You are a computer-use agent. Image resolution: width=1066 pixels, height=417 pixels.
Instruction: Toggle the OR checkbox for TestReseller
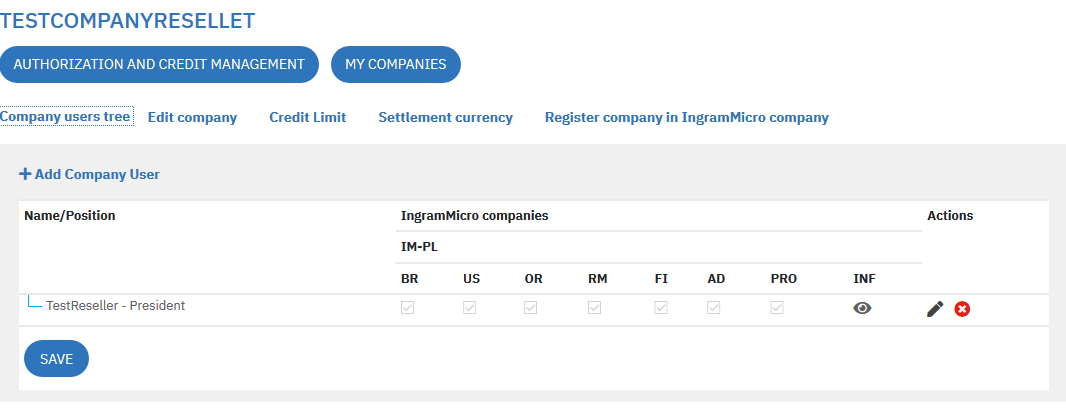pyautogui.click(x=530, y=308)
